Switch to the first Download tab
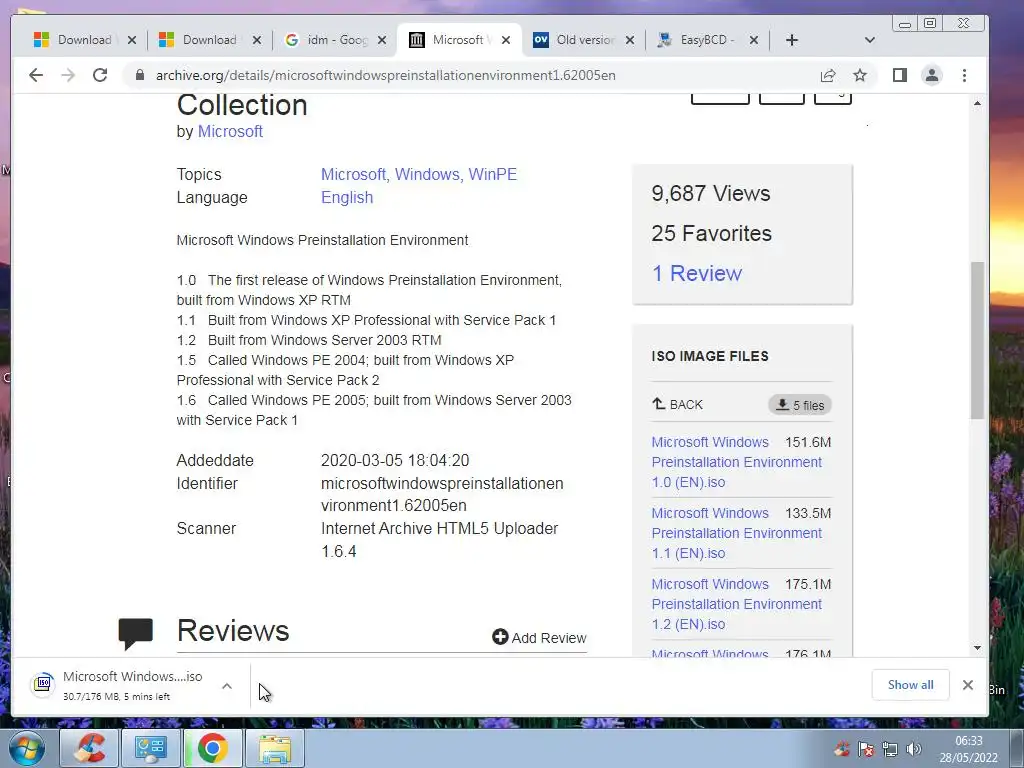The width and height of the screenshot is (1024, 768). [84, 40]
